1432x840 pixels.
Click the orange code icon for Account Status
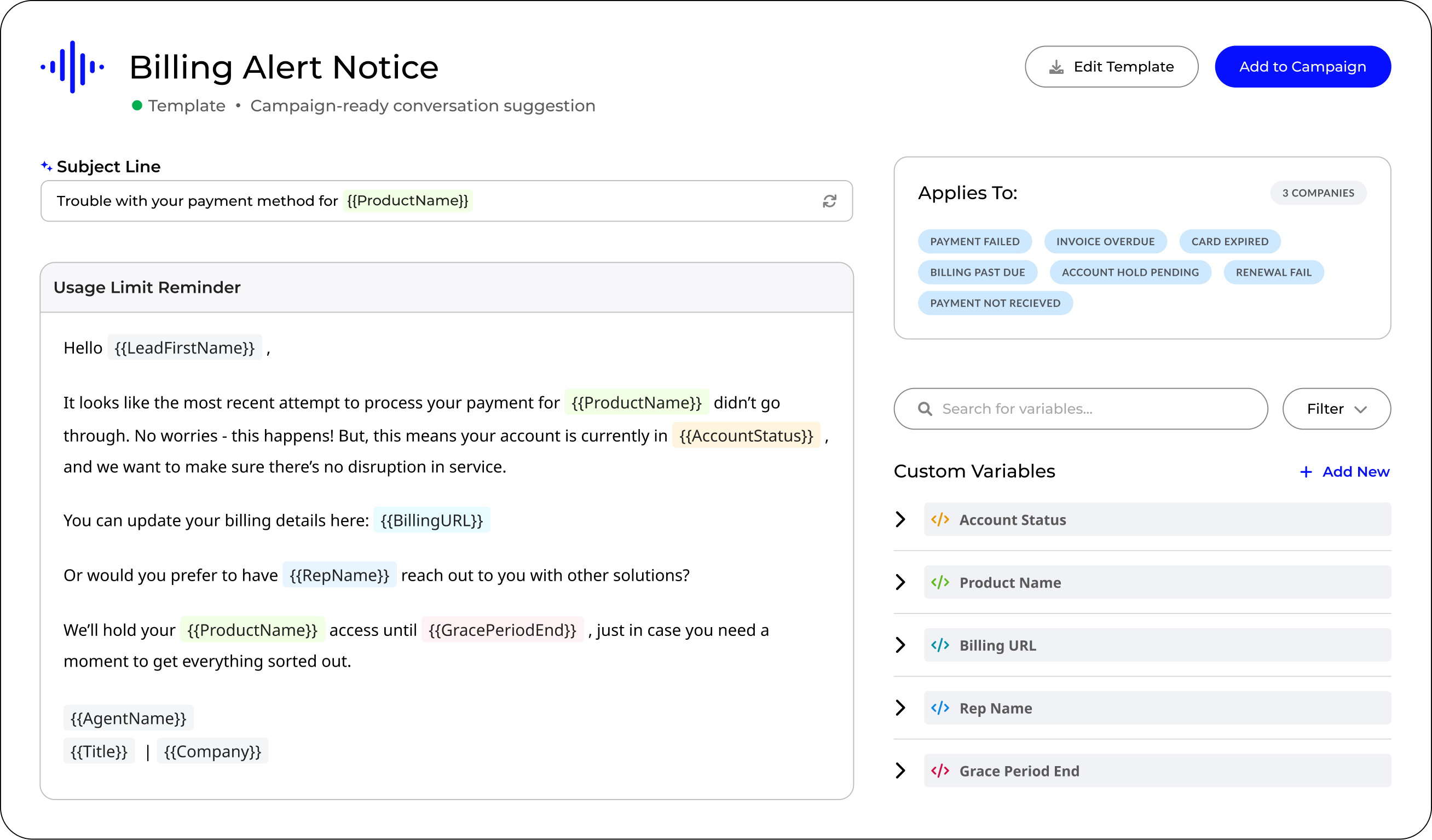pos(940,519)
